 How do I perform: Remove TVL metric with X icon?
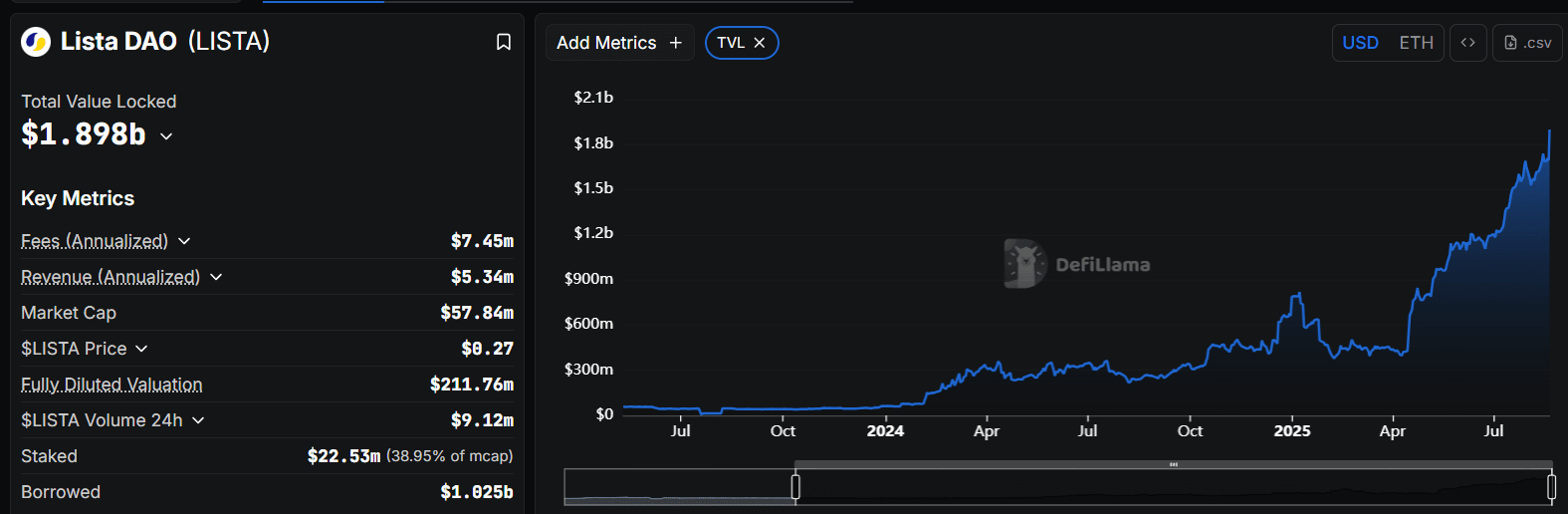(x=760, y=43)
